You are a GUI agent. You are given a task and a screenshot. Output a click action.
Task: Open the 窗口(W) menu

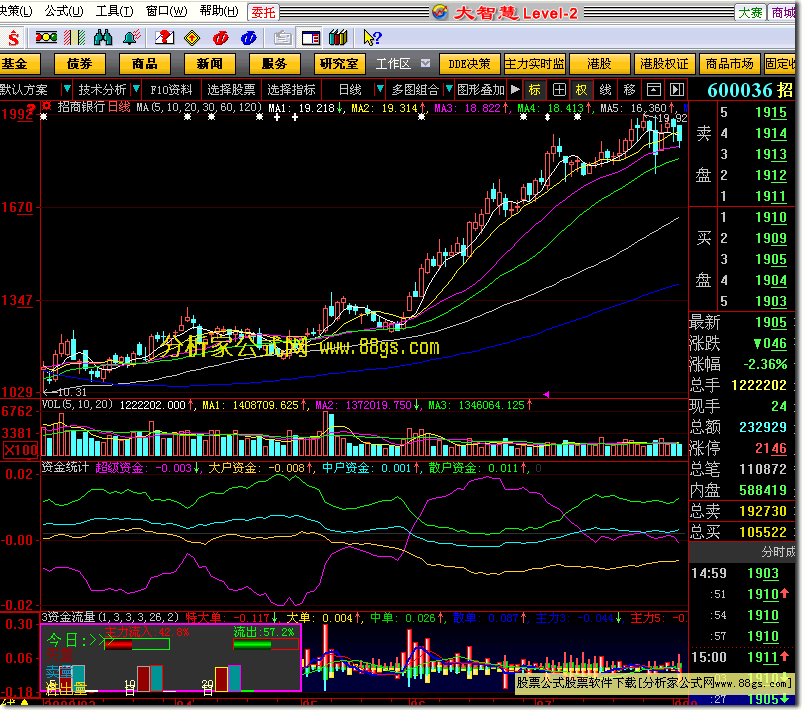pyautogui.click(x=167, y=11)
